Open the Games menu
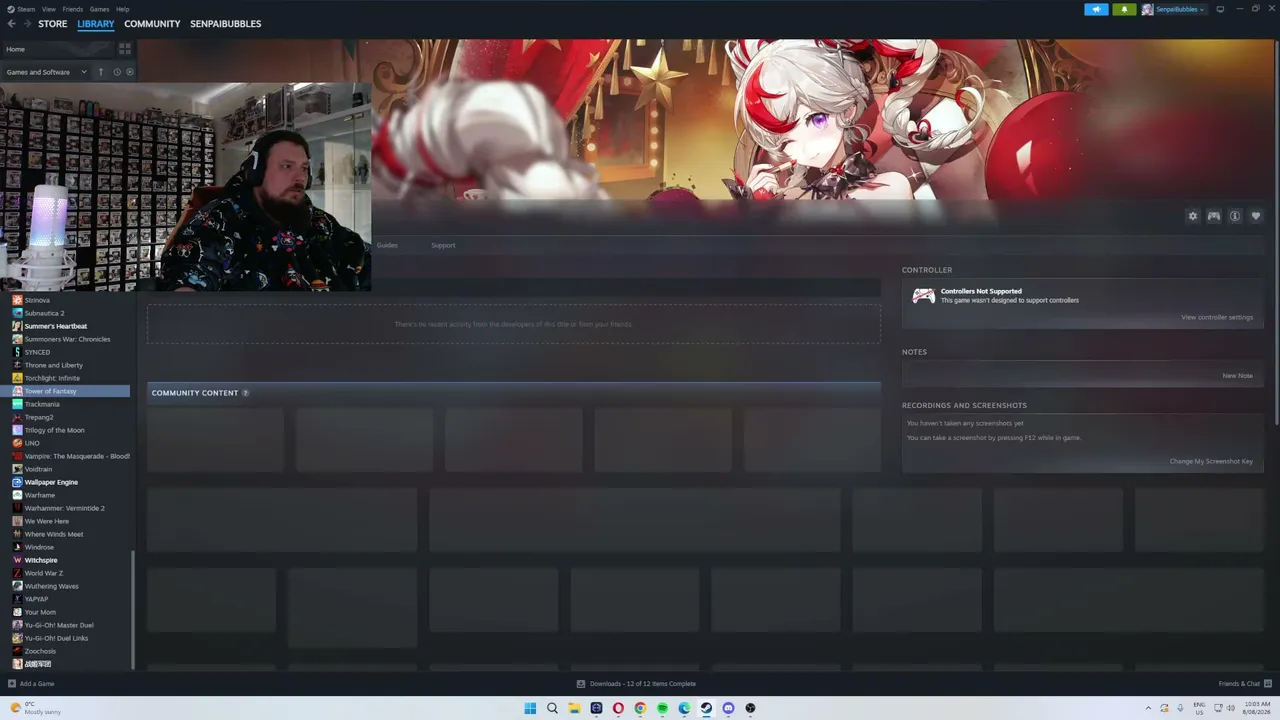Screen dimensions: 1280x720 coord(99,9)
